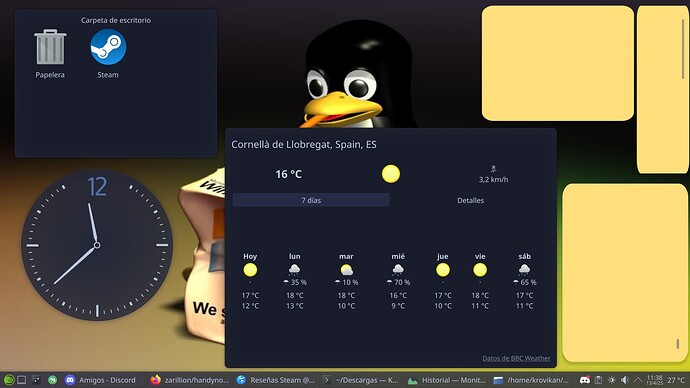Switch to Historial — Monitor window
The image size is (690, 388).
pos(447,380)
